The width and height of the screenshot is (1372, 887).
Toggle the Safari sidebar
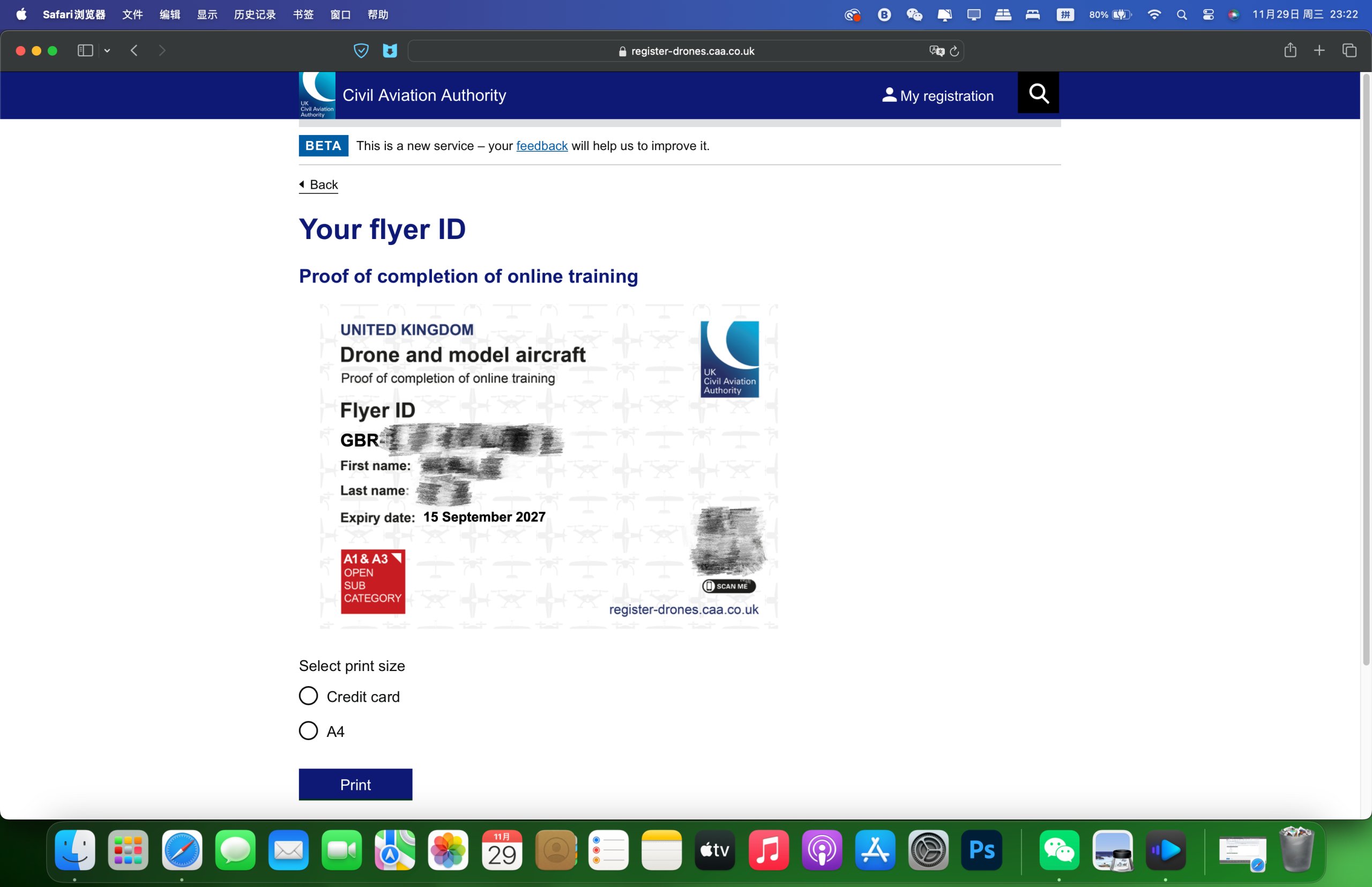85,51
